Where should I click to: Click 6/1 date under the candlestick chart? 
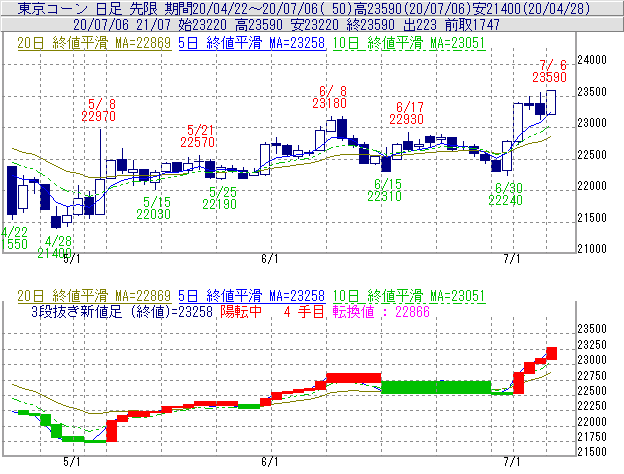[x=270, y=259]
